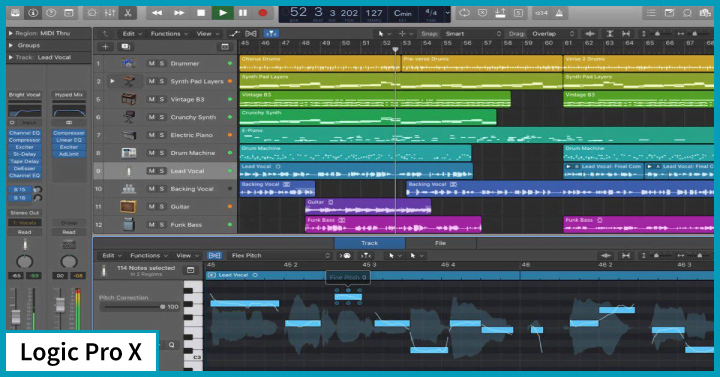Solo the Vintage B3 track
The width and height of the screenshot is (720, 377).
click(162, 99)
